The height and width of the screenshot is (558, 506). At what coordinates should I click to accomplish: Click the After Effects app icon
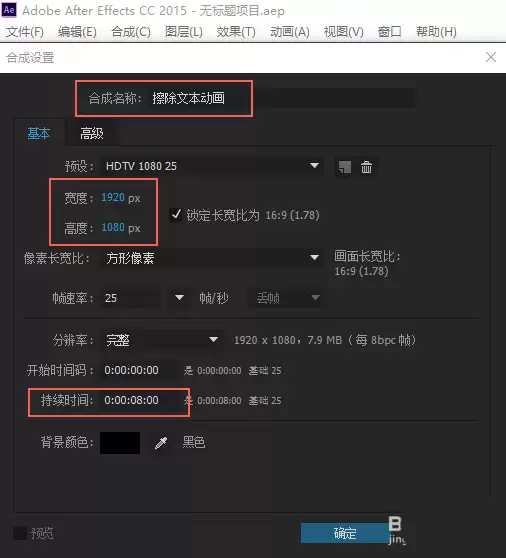coord(9,10)
